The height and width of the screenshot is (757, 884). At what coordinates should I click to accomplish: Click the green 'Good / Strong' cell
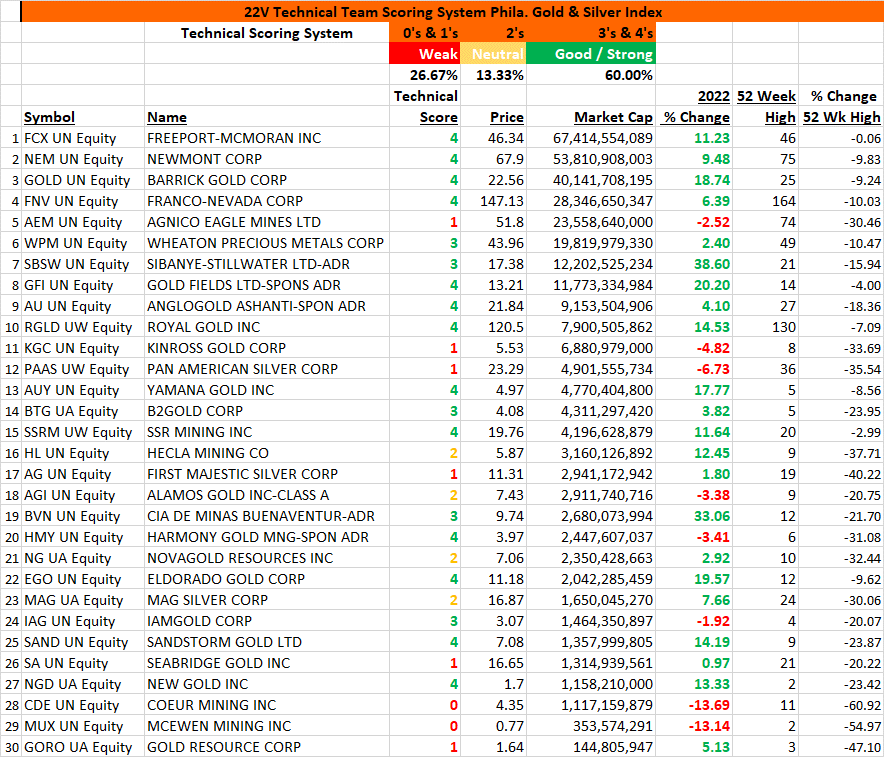pyautogui.click(x=591, y=54)
